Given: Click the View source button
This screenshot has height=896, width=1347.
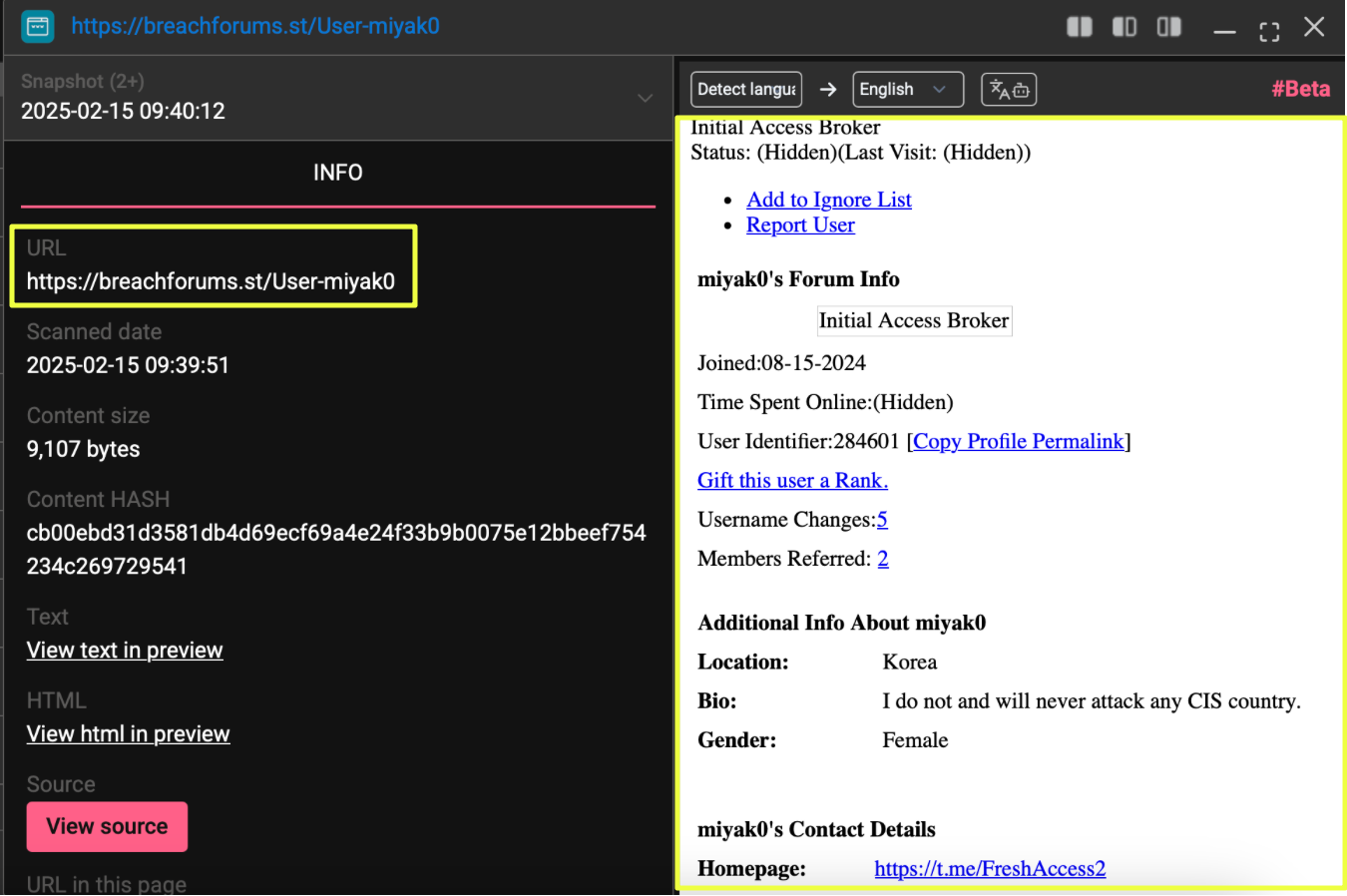Looking at the screenshot, I should [x=107, y=826].
